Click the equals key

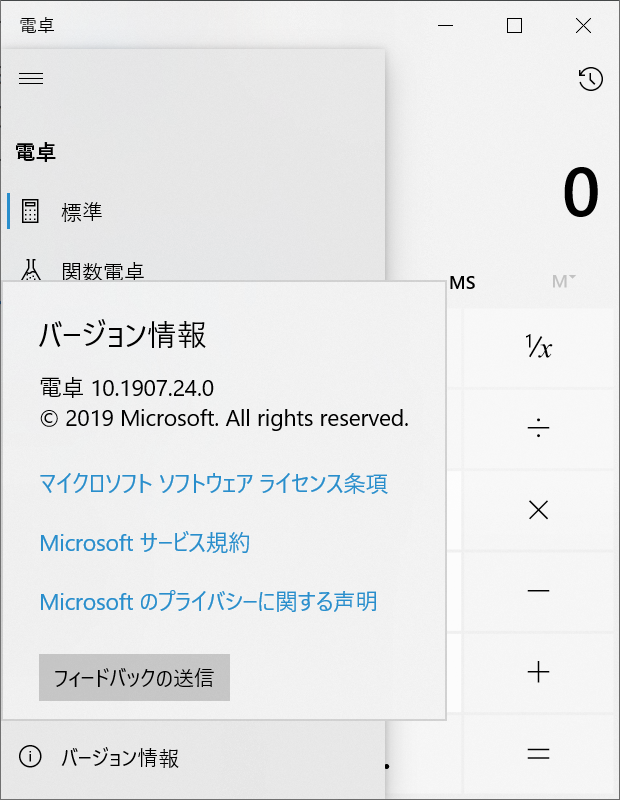[538, 754]
